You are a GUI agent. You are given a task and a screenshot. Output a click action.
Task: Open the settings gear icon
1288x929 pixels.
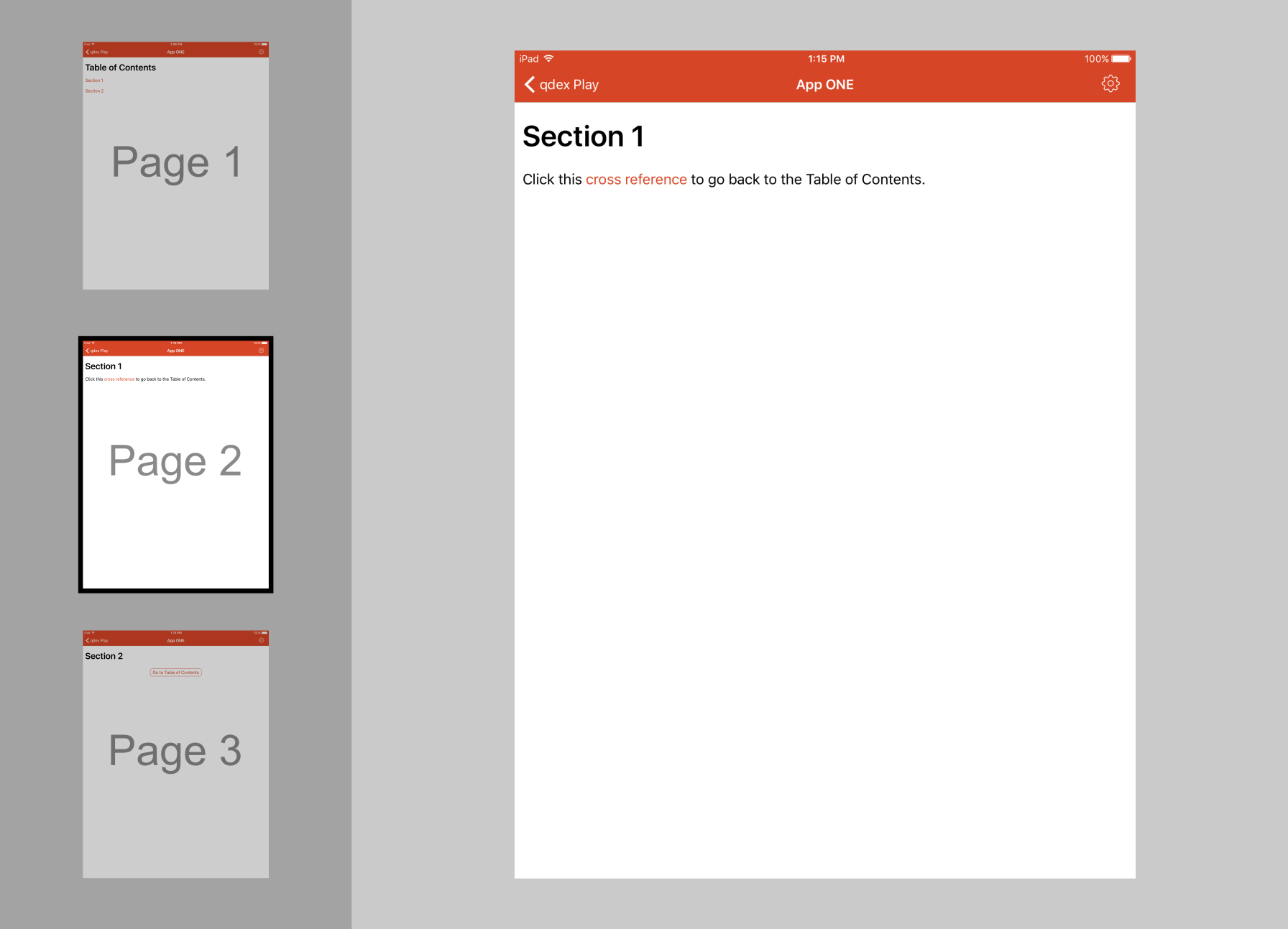1110,84
